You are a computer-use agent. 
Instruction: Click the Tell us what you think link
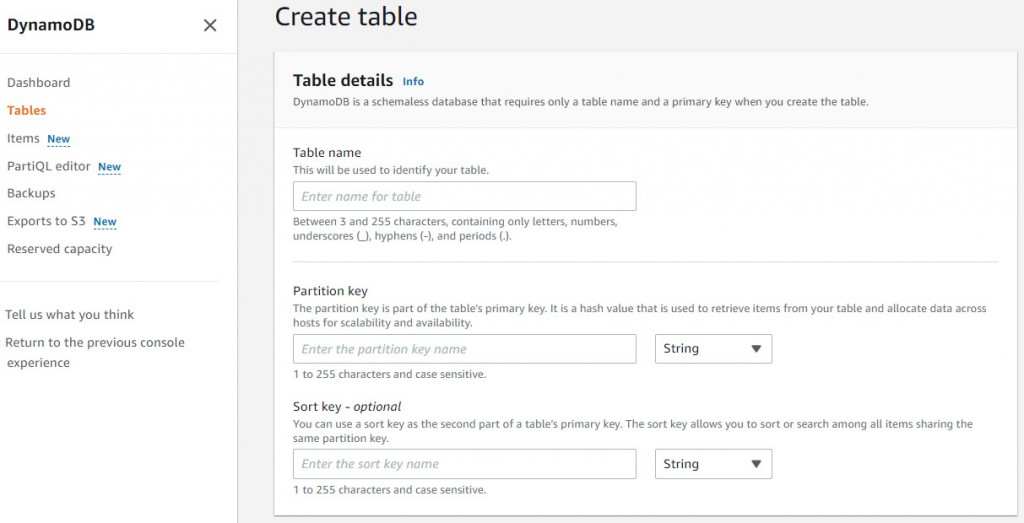click(x=69, y=314)
